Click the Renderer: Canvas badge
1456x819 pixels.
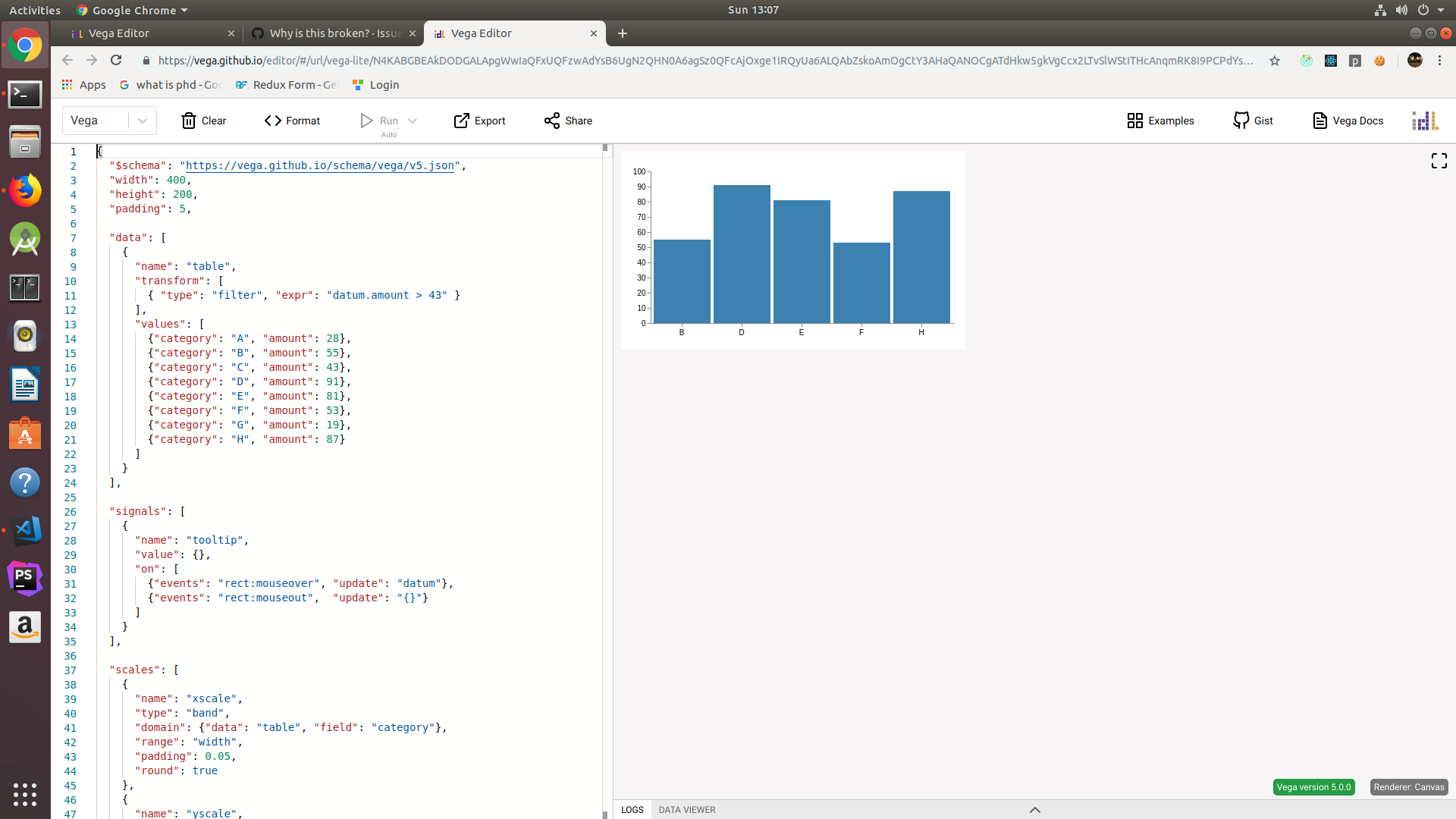point(1409,787)
